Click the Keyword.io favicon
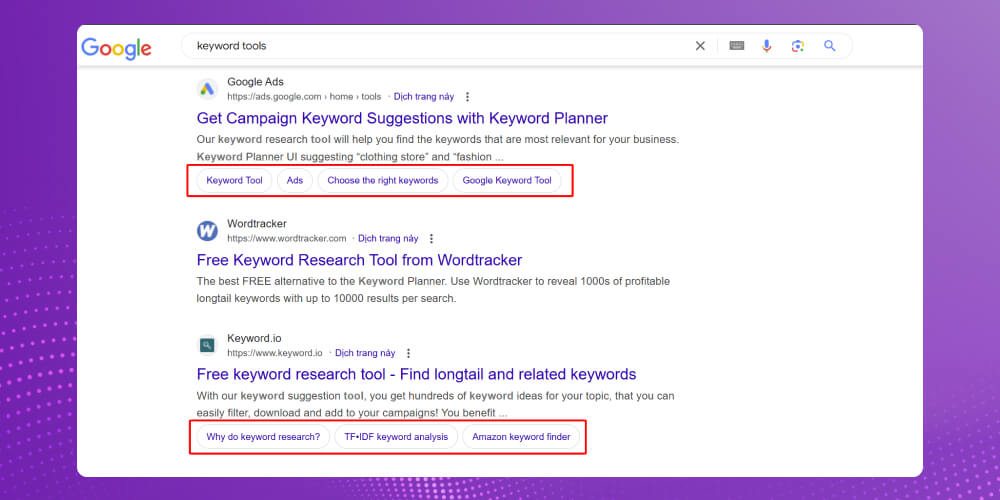The height and width of the screenshot is (500, 1000). (x=207, y=346)
